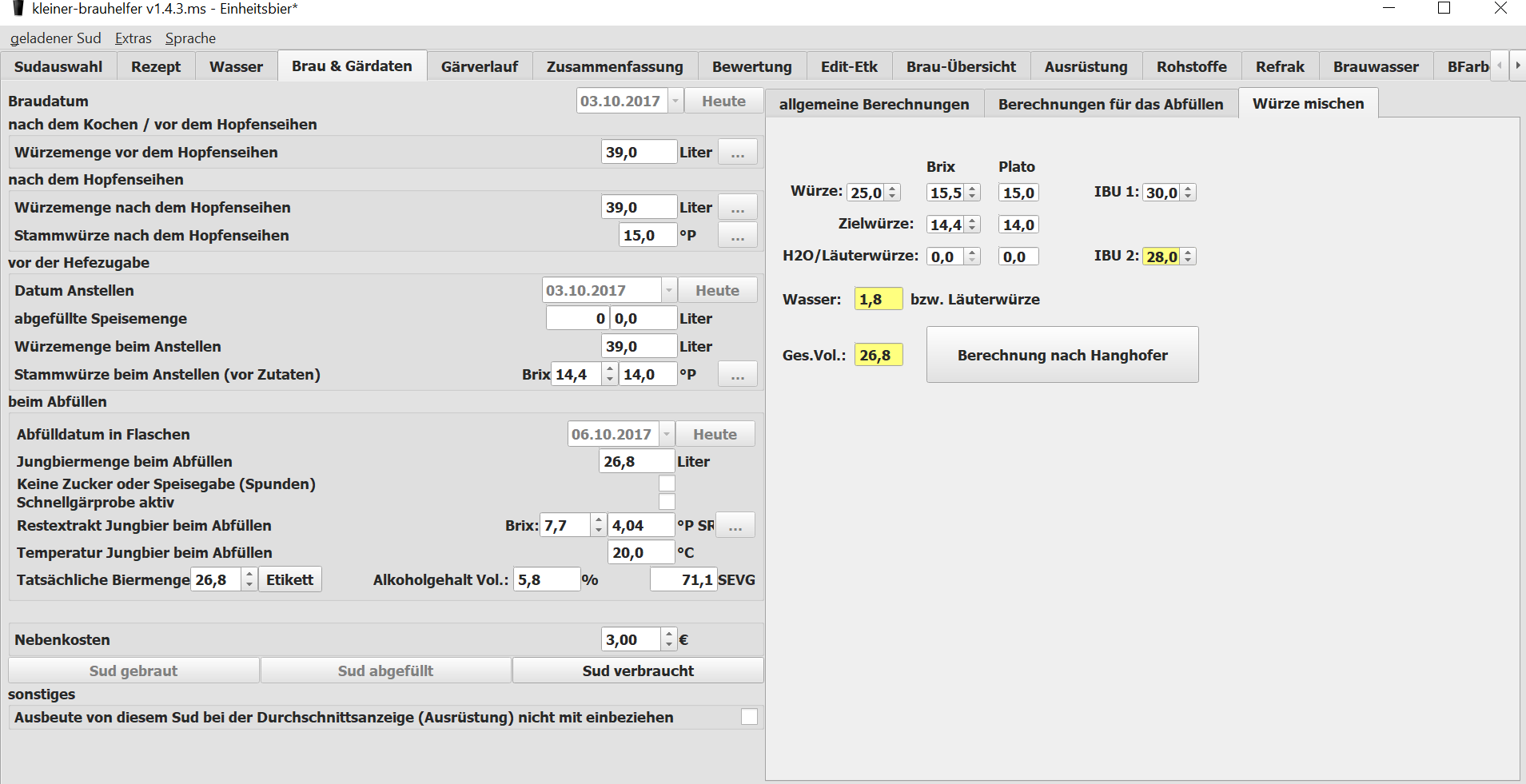Viewport: 1526px width, 784px height.
Task: Decrease the Würze volume spinner value
Action: (x=893, y=197)
